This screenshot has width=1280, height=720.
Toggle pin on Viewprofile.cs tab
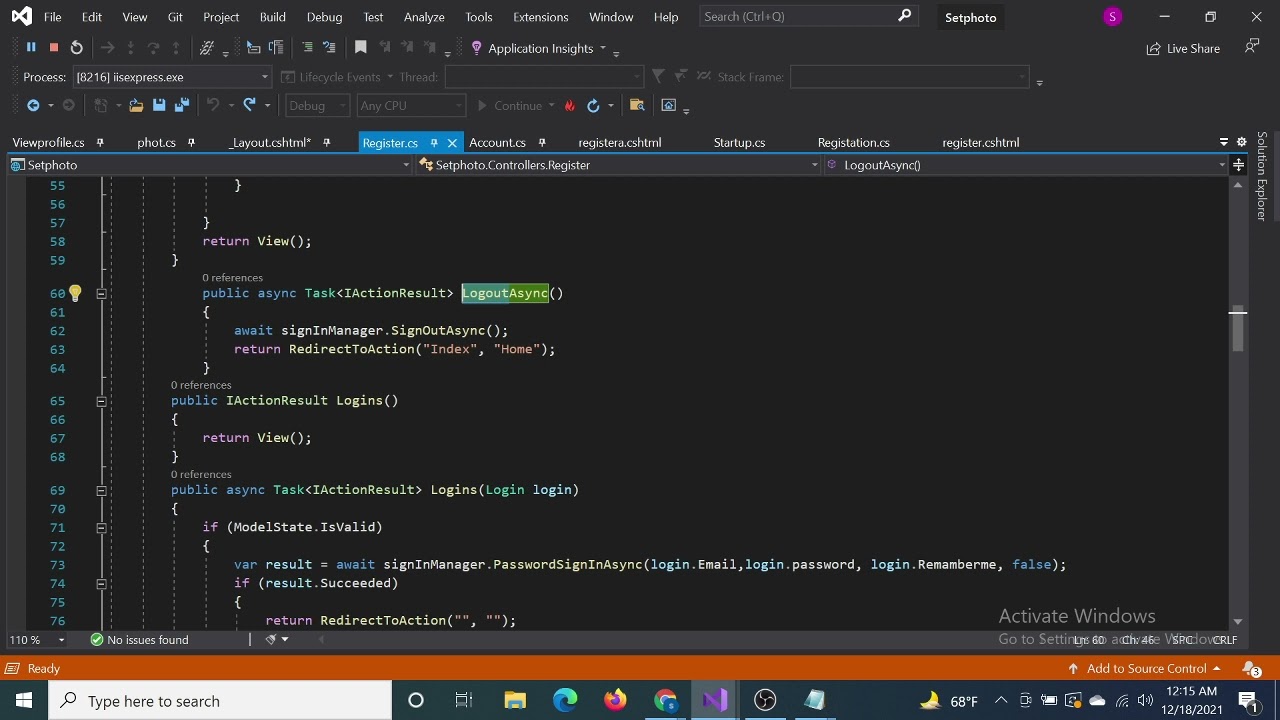pyautogui.click(x=100, y=143)
